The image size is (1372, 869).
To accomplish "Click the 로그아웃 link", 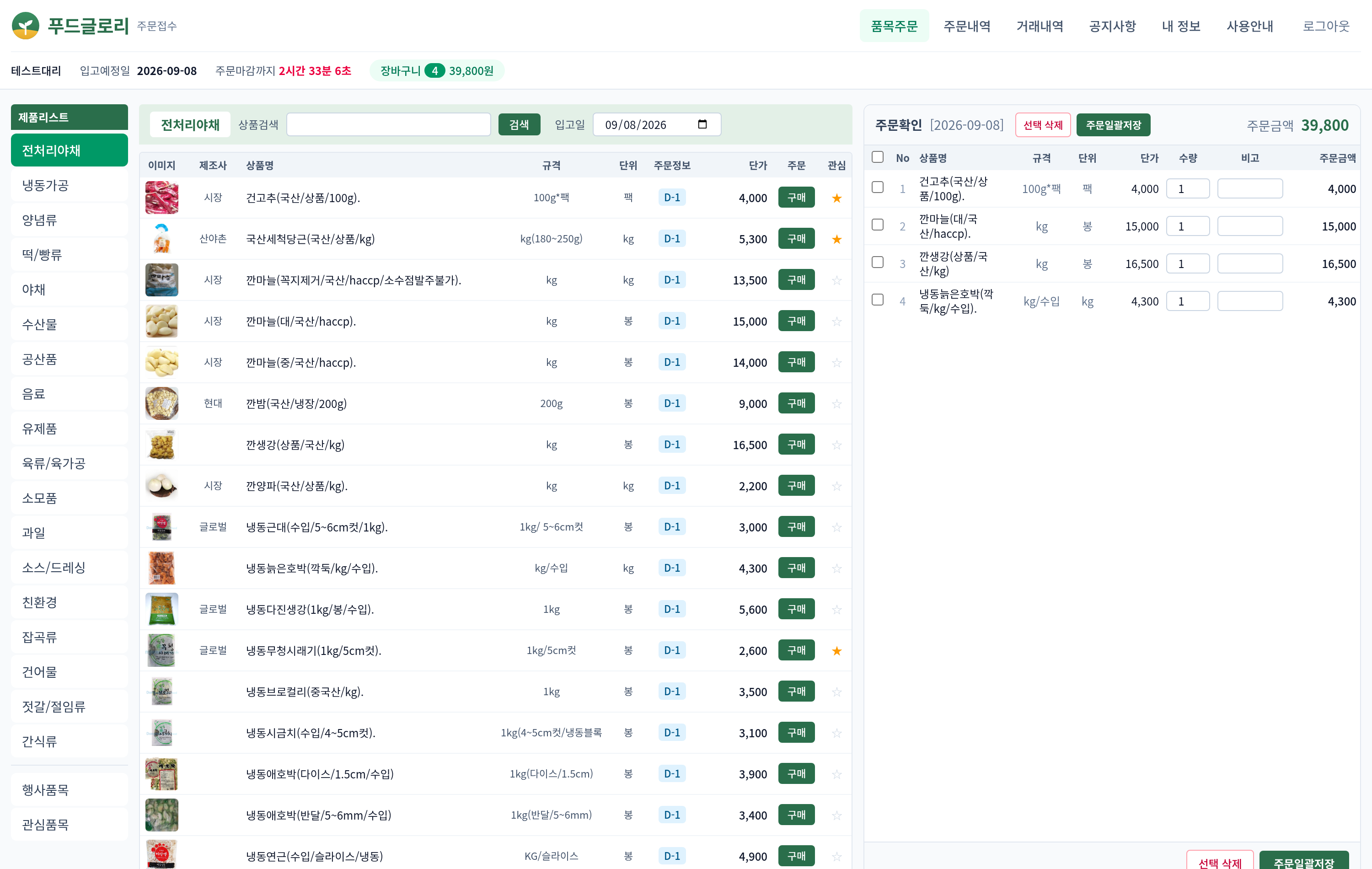I will click(1326, 26).
